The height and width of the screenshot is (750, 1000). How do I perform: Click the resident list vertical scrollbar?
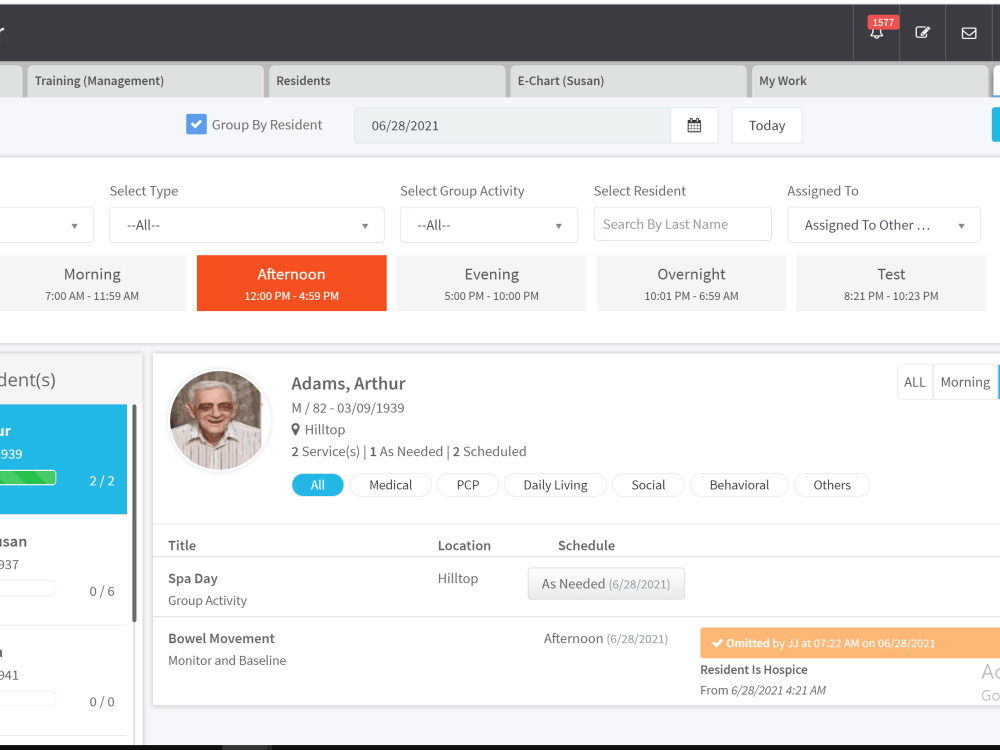135,513
